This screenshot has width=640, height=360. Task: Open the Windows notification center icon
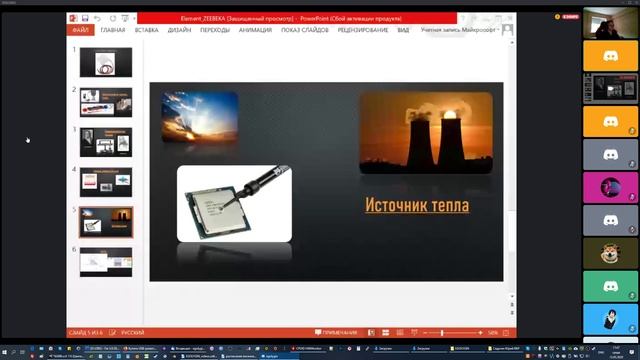pos(631,352)
